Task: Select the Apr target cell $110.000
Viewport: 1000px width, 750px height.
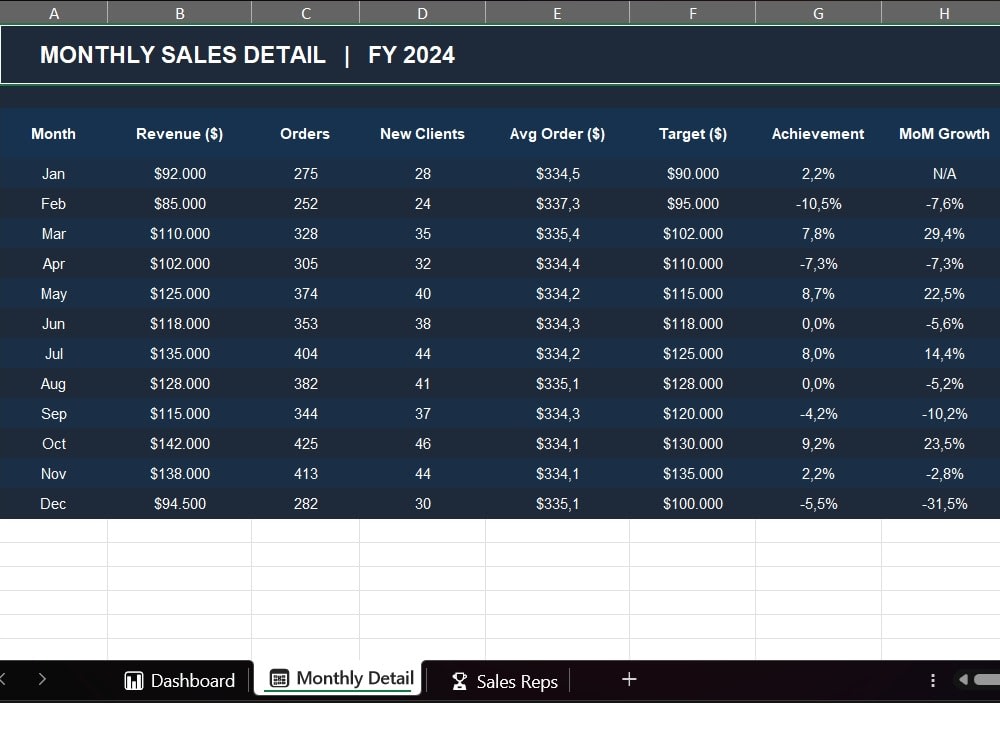Action: pyautogui.click(x=693, y=263)
